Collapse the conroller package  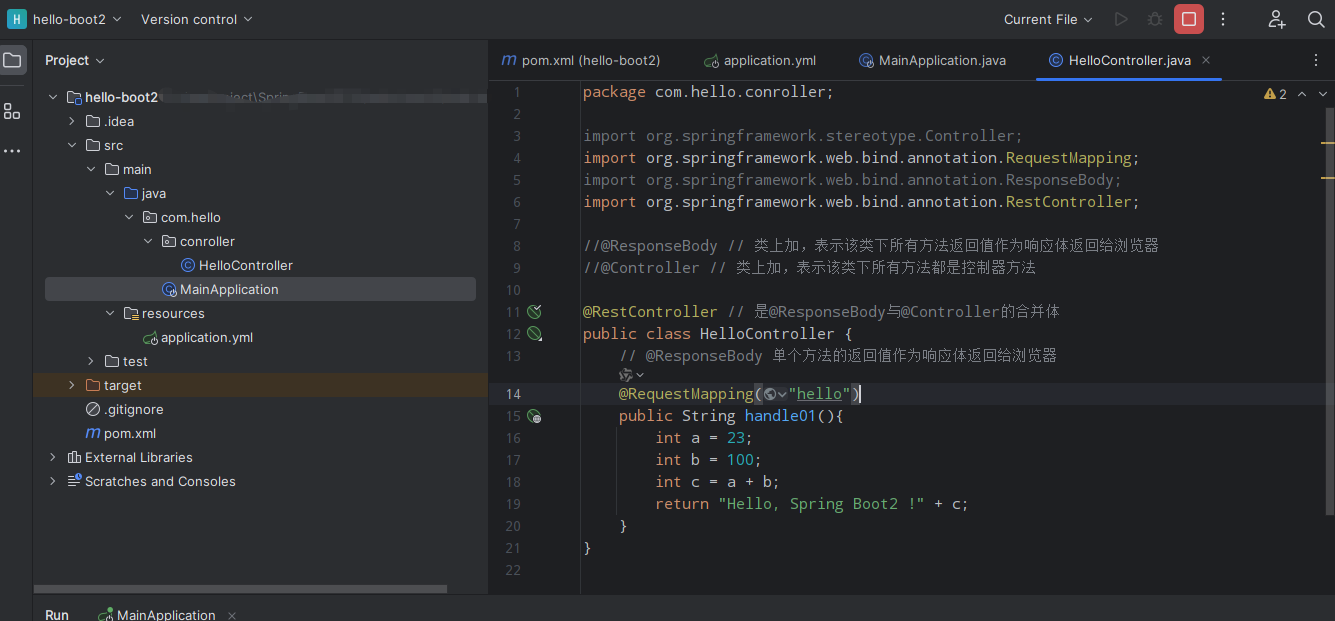click(148, 241)
